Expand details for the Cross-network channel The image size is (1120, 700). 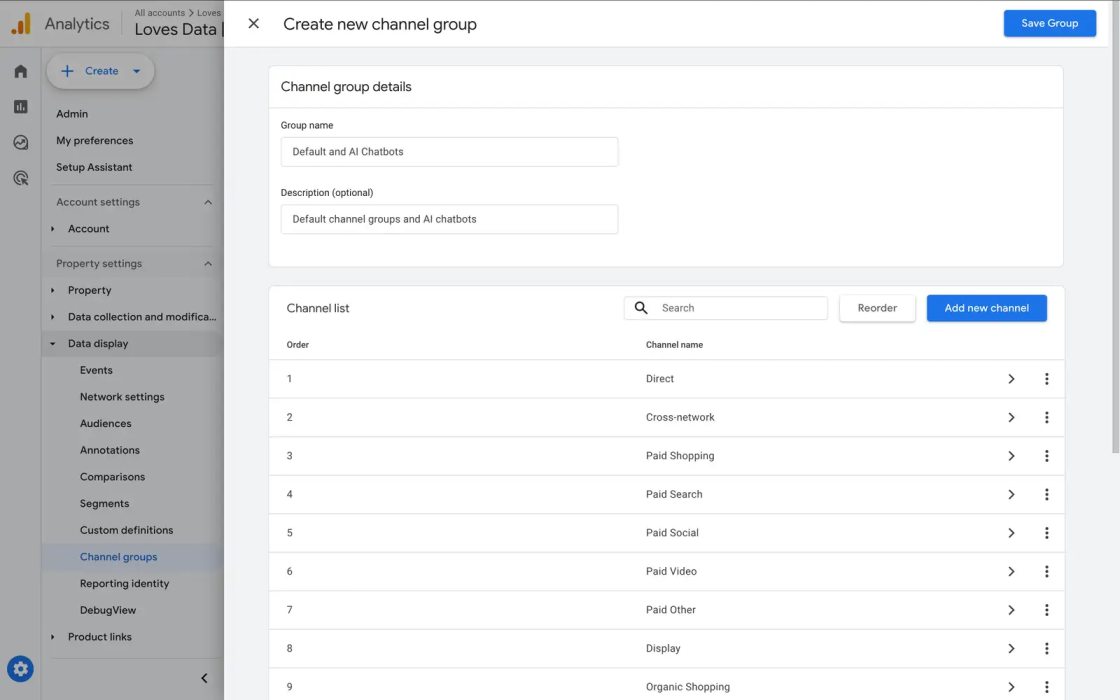[1011, 417]
